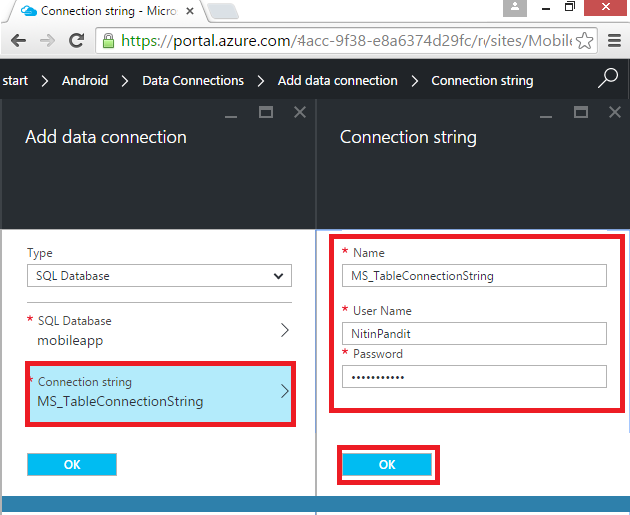Image resolution: width=630 pixels, height=515 pixels.
Task: Open the Connection string MS_TableConnectionString item
Action: (160, 392)
